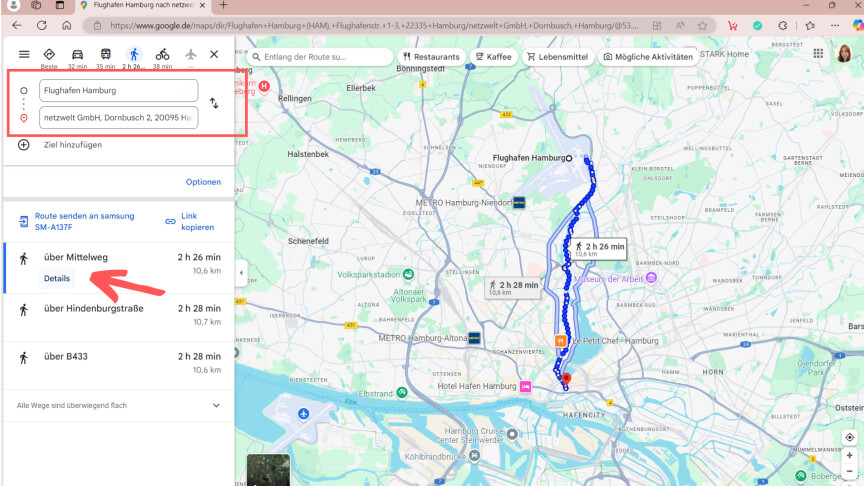Select the flight travel mode
The width and height of the screenshot is (864, 486).
[x=191, y=54]
